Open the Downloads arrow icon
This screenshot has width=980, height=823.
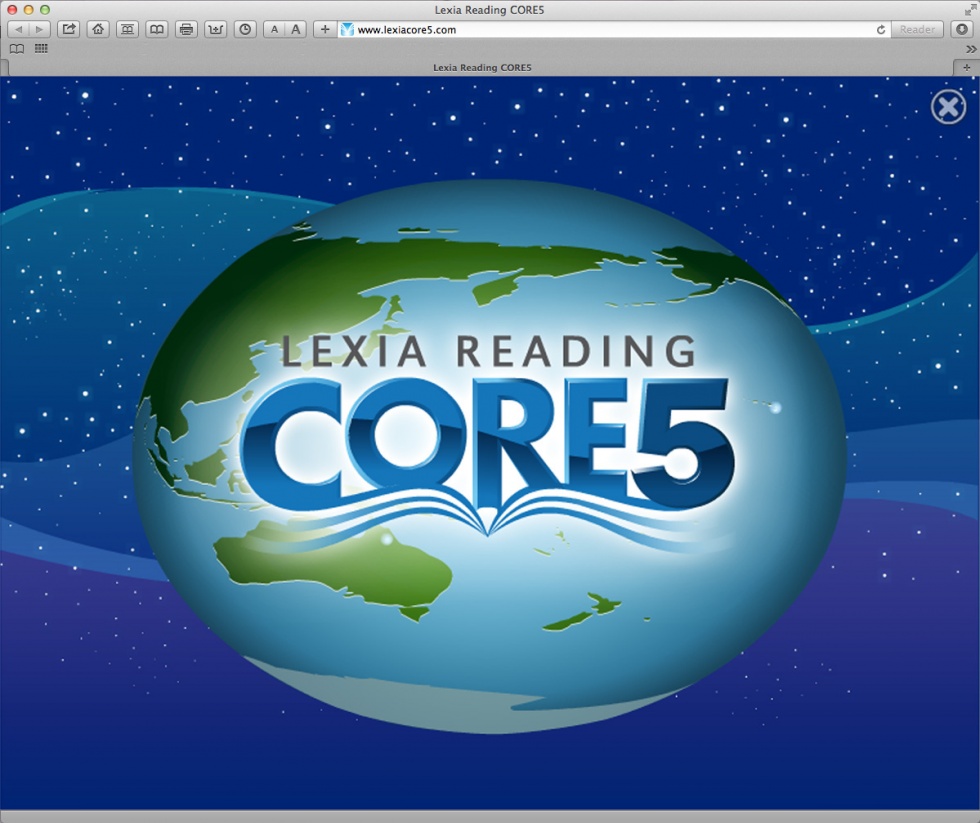962,29
